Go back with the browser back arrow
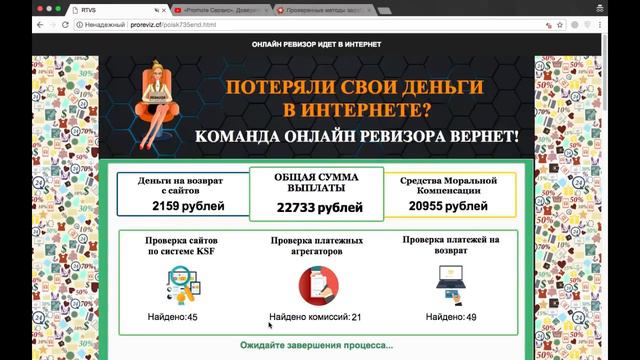The image size is (640, 360). coord(40,25)
